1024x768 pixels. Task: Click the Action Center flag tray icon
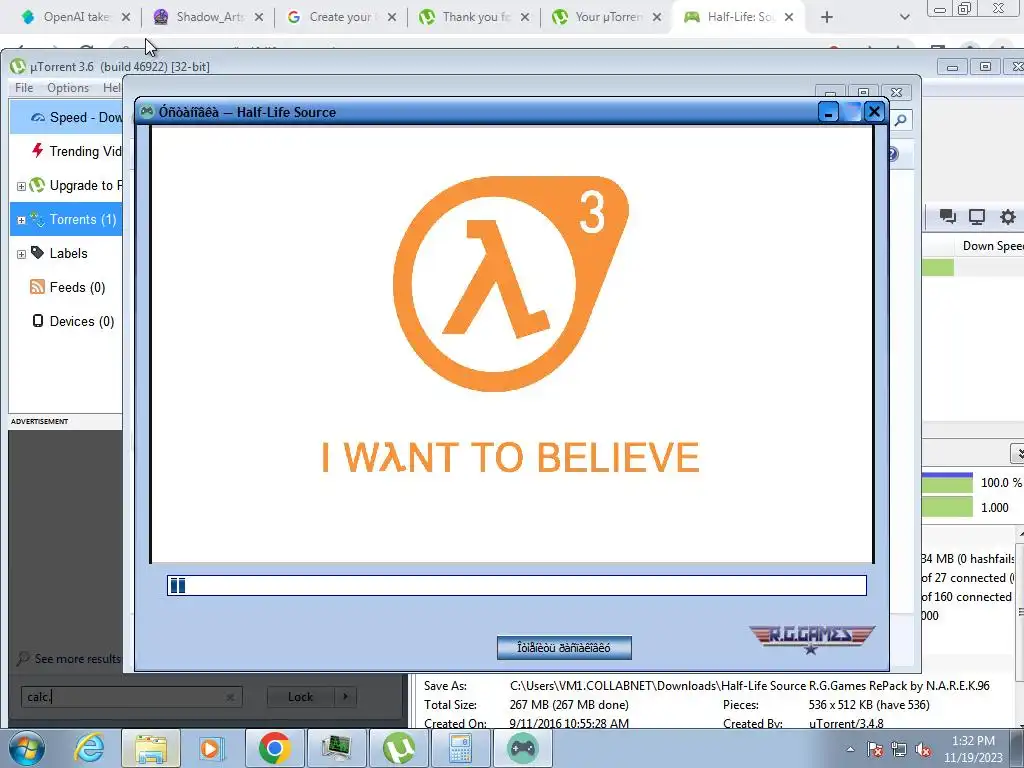[875, 749]
